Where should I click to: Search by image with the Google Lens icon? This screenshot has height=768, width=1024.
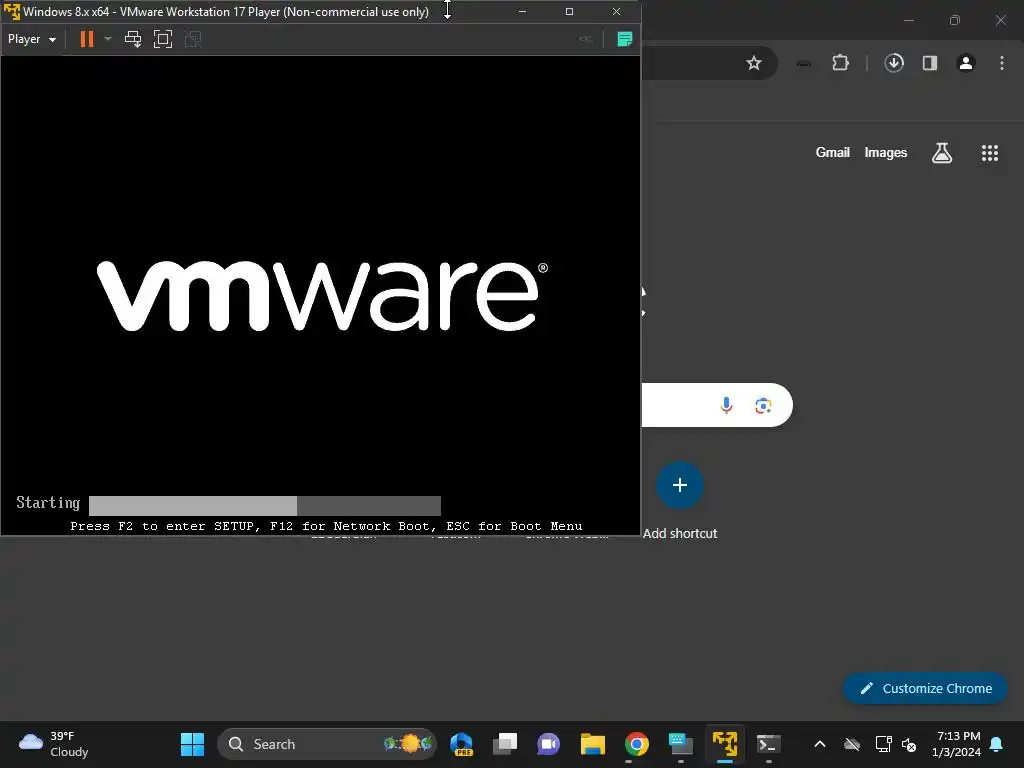point(763,406)
